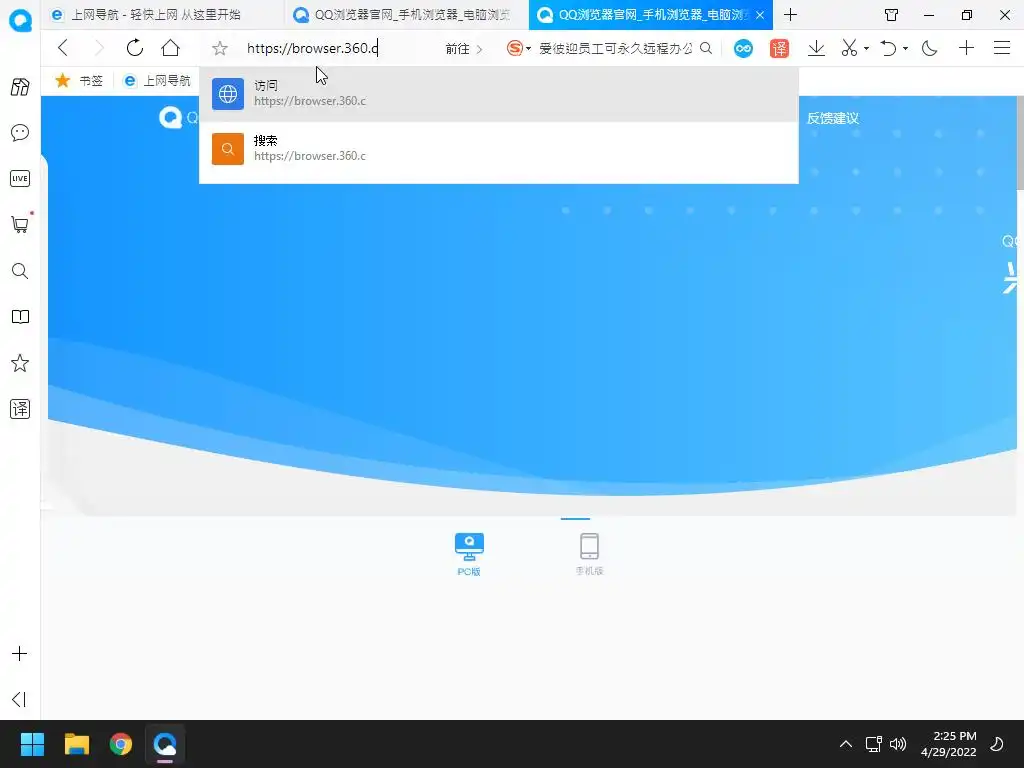The width and height of the screenshot is (1024, 768).
Task: Show hidden system tray icons
Action: [846, 744]
